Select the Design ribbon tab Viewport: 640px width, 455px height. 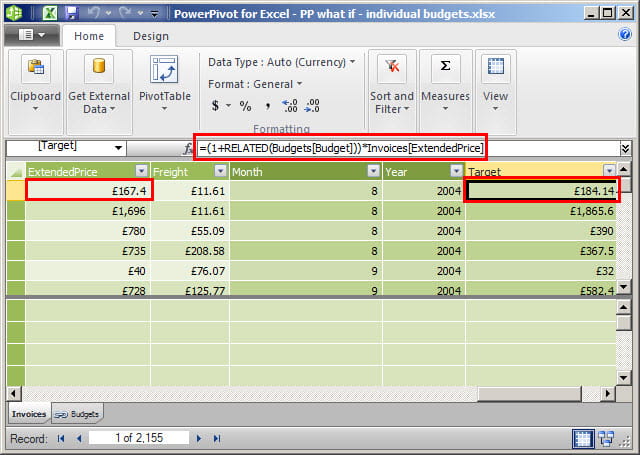[151, 36]
